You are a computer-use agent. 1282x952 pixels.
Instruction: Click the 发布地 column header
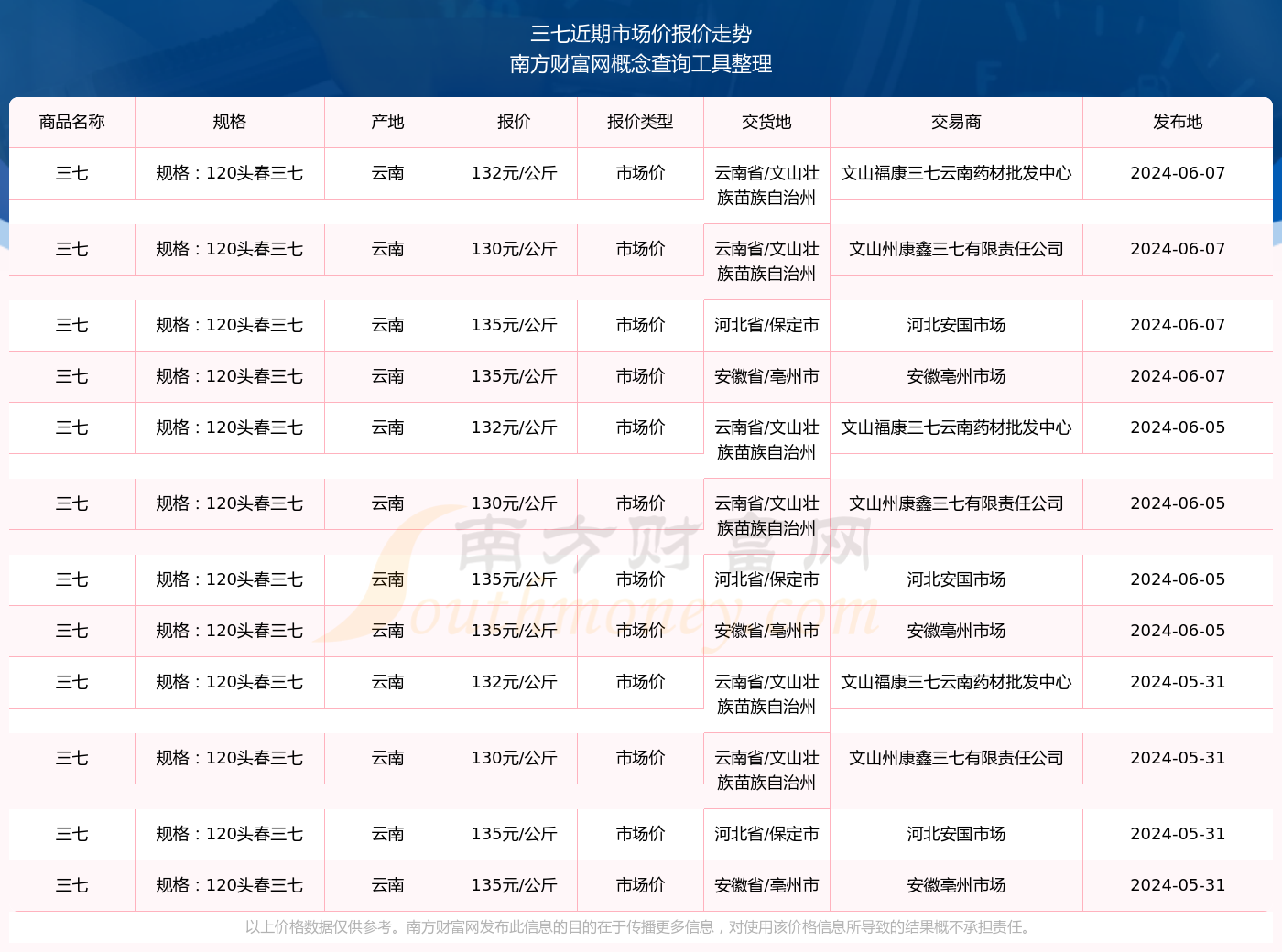coord(1179,122)
